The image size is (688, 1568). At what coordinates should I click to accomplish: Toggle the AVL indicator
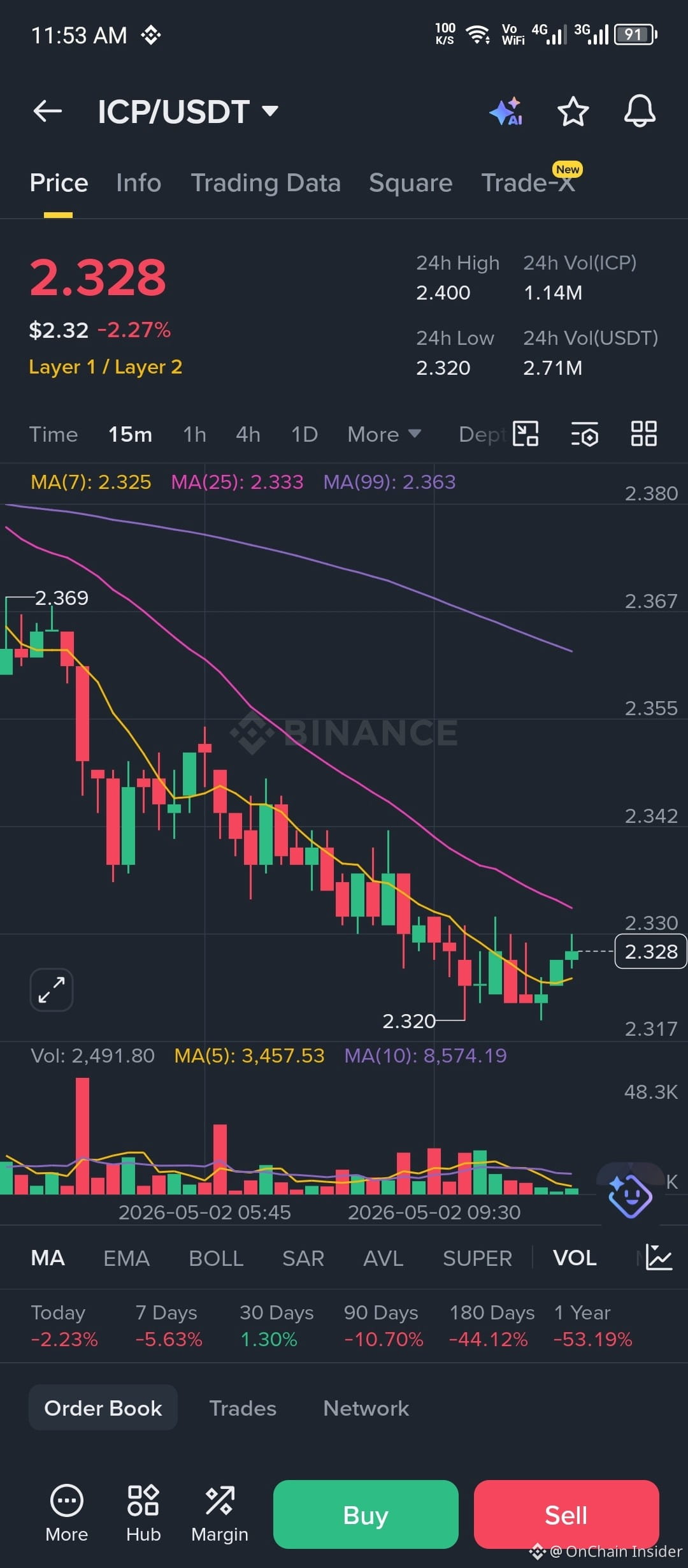(x=383, y=1258)
